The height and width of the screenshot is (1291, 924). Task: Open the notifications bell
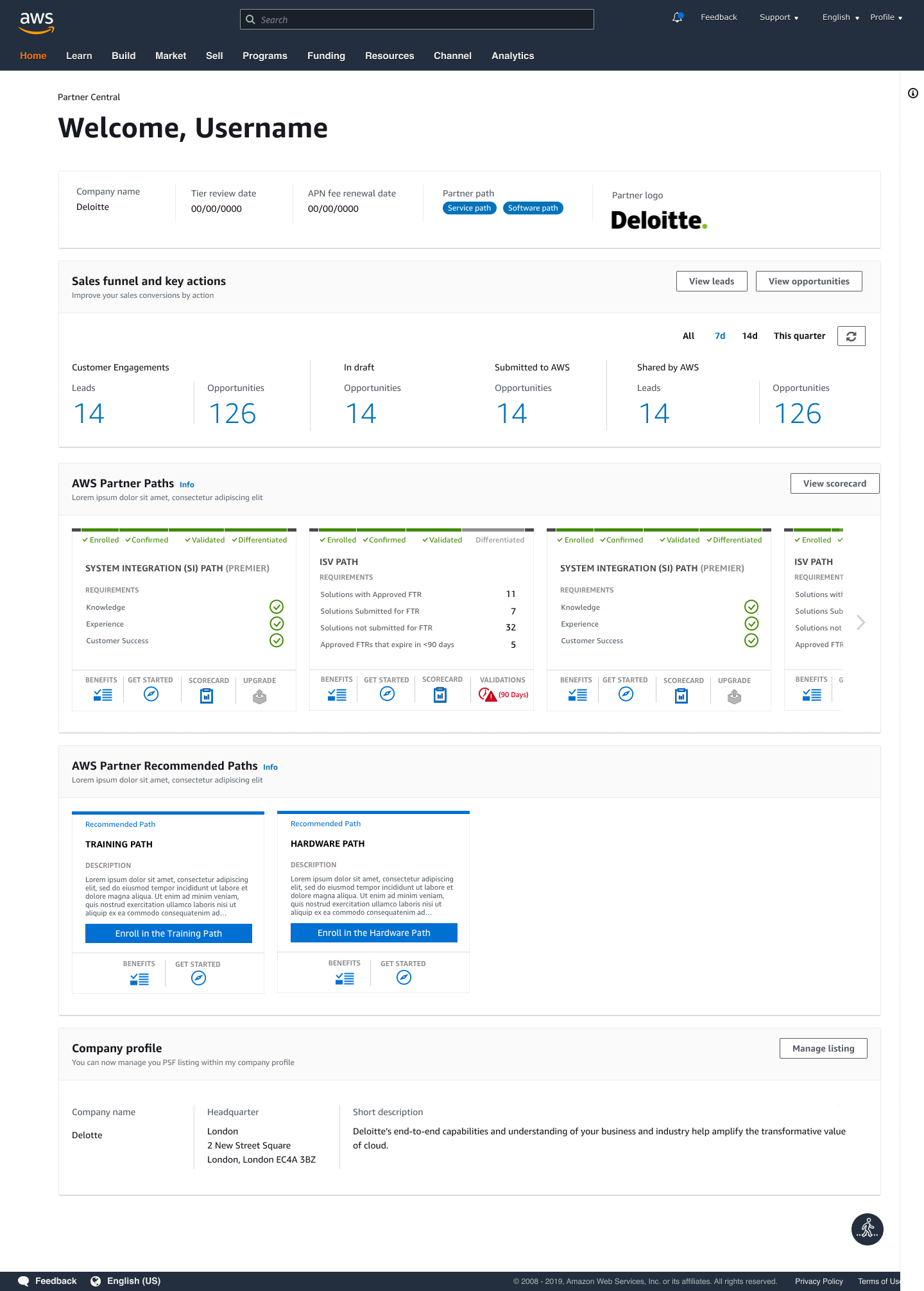pos(678,17)
